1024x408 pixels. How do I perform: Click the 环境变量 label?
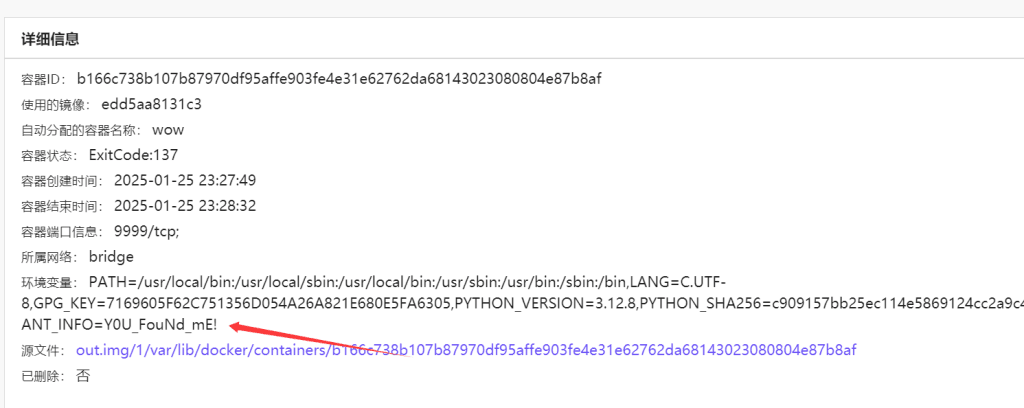[x=50, y=283]
